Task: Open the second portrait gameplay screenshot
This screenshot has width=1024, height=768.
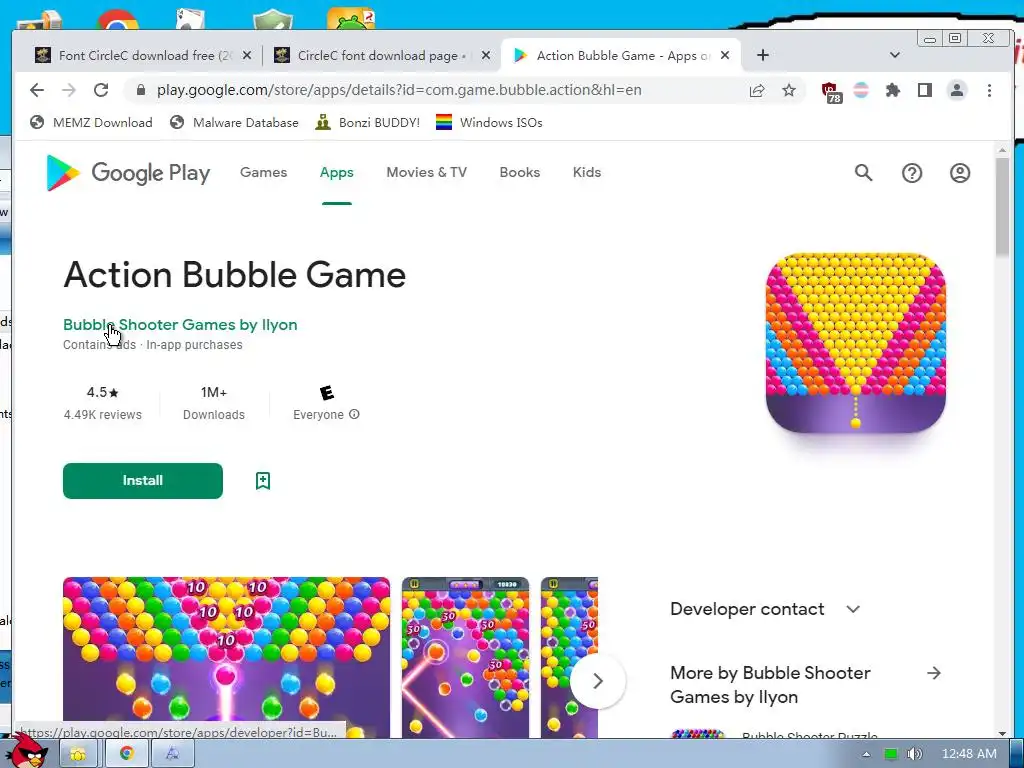Action: pos(465,657)
